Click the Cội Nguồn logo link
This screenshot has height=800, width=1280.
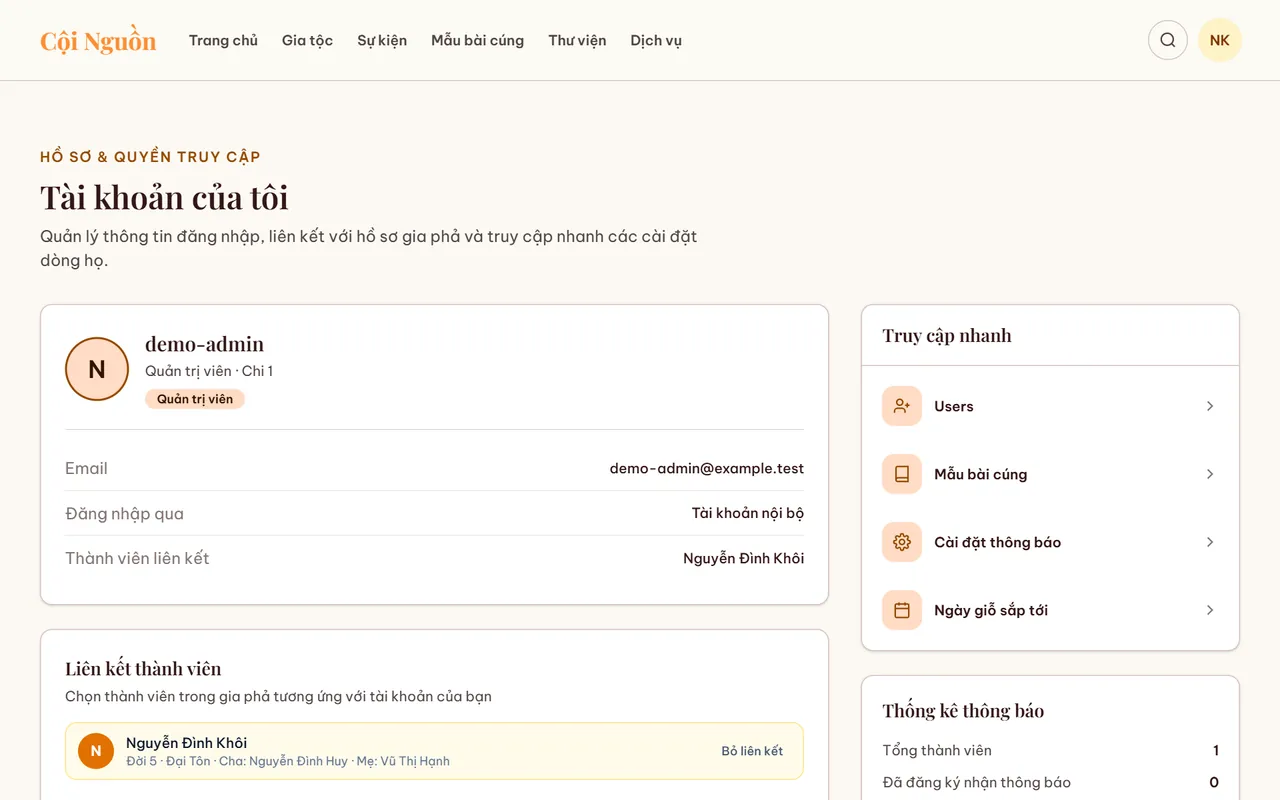98,41
